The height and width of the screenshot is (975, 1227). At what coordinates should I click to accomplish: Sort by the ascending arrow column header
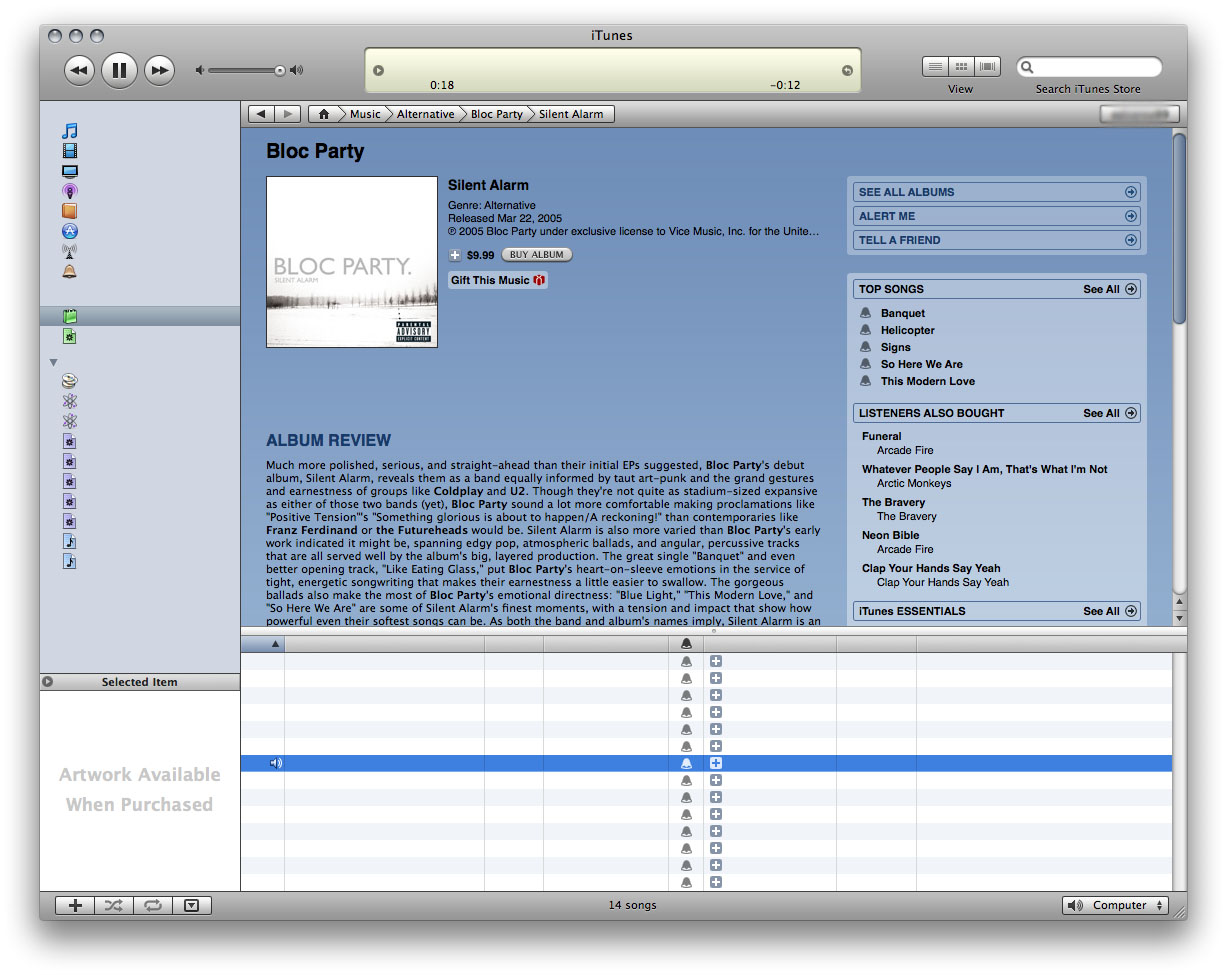point(263,644)
